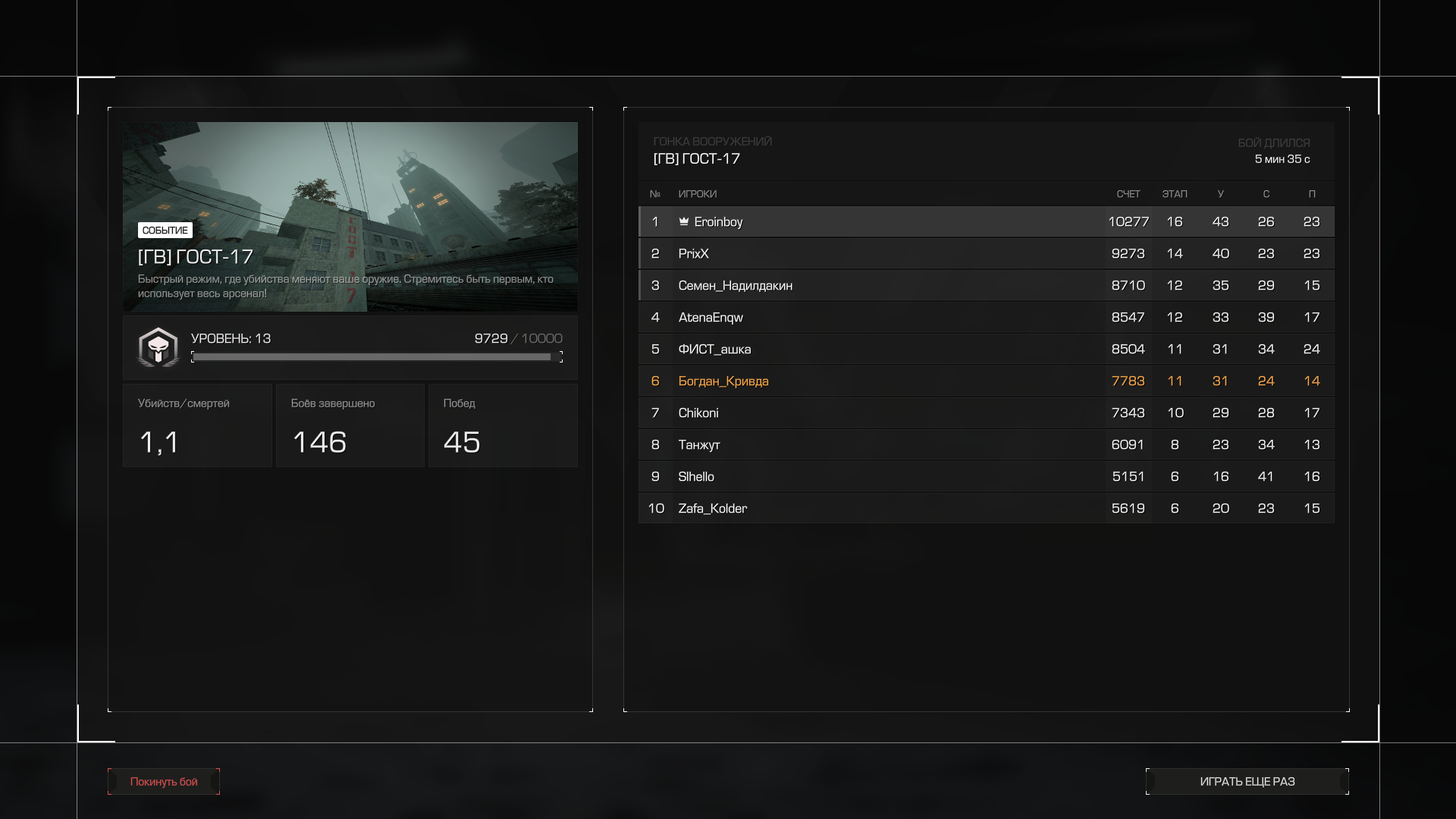Image resolution: width=1456 pixels, height=819 pixels.
Task: Click the У kills column header
Action: click(x=1220, y=194)
